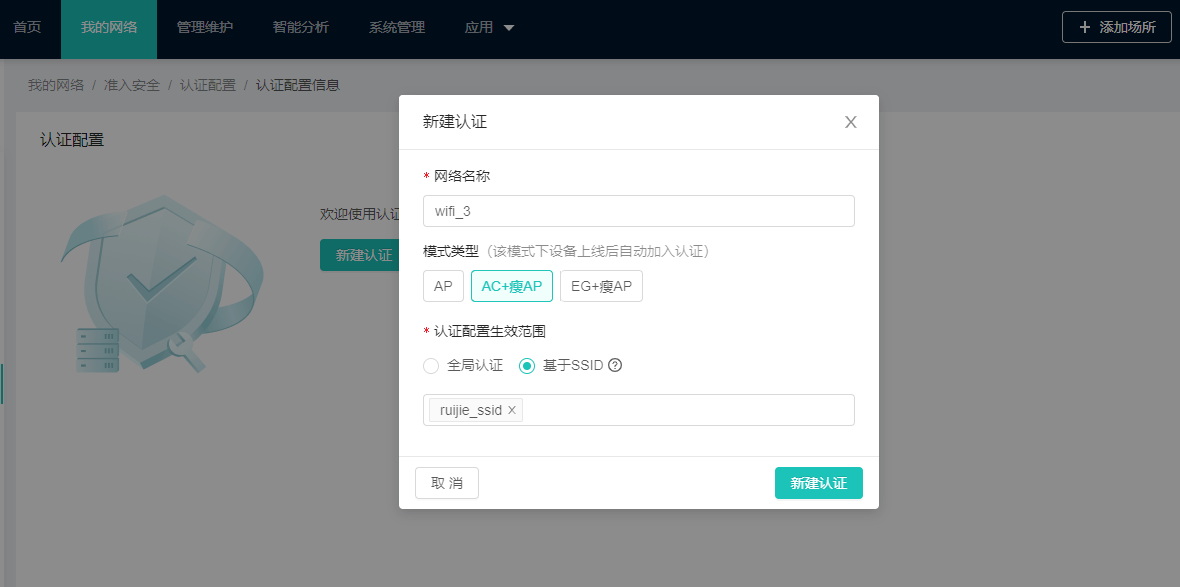The height and width of the screenshot is (587, 1180).
Task: Choose AP mode type
Action: pyautogui.click(x=443, y=286)
